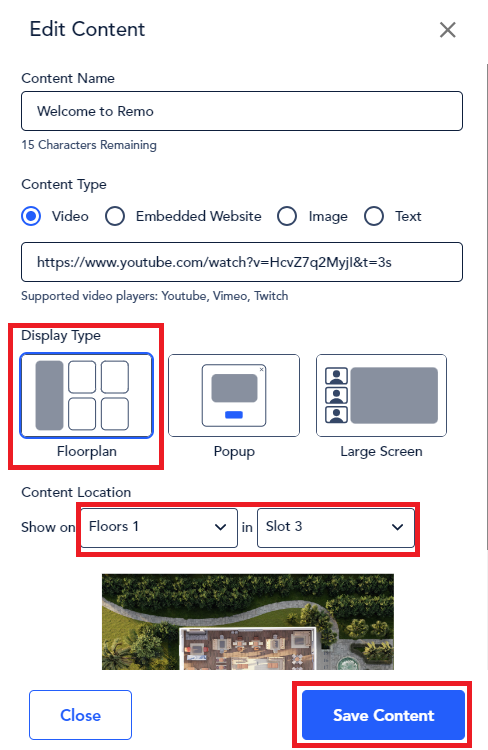The height and width of the screenshot is (750, 488).
Task: Click the dialog's vertical scrollbar
Action: pos(487,306)
